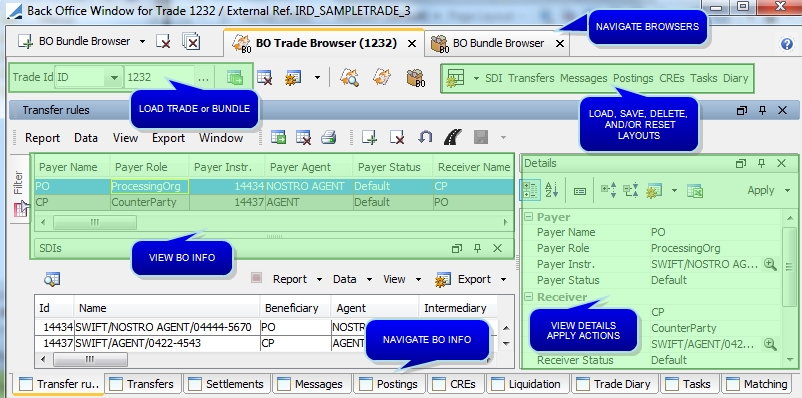Click the BO bundle box icon in toolbar
Viewport: 802px width, 398px height.
416,78
